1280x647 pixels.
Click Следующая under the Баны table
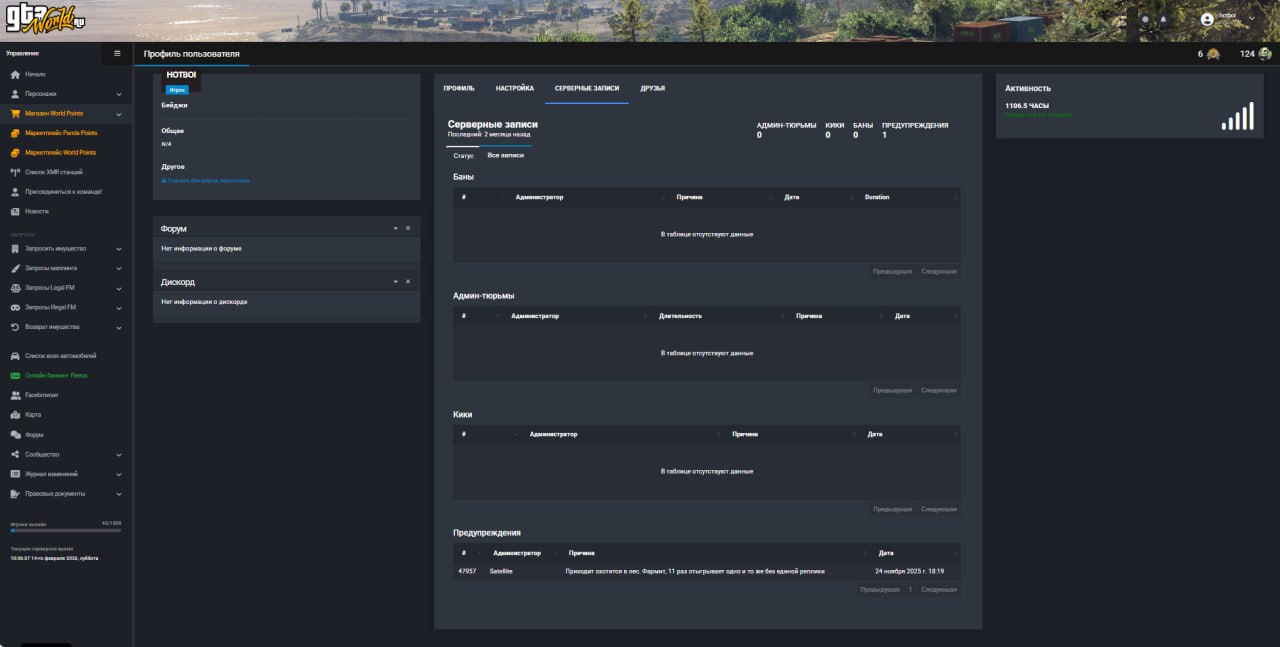(939, 271)
